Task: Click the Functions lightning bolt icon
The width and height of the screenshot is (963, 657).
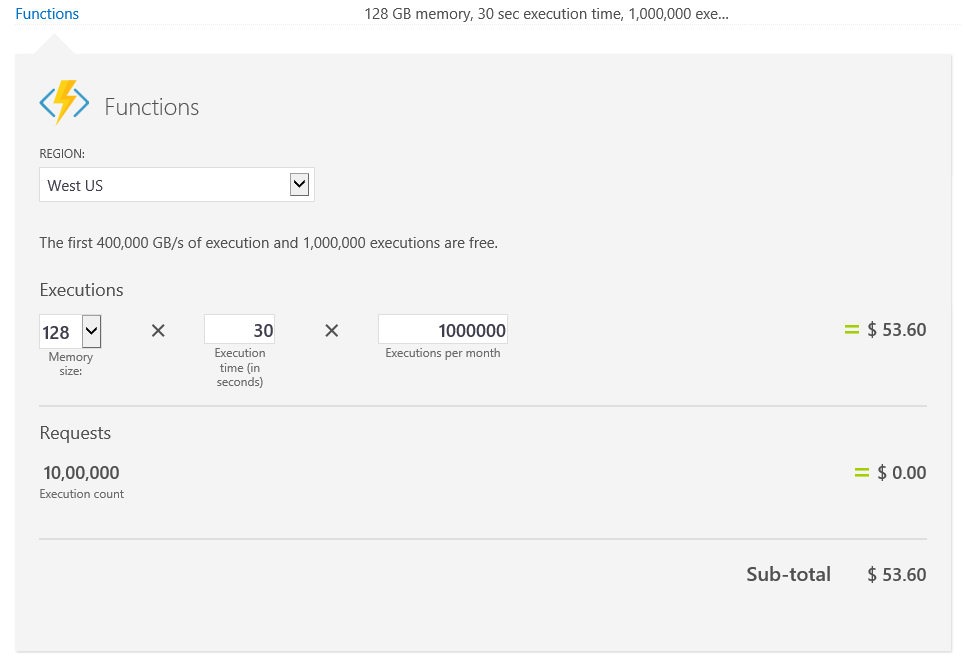Action: pyautogui.click(x=64, y=103)
